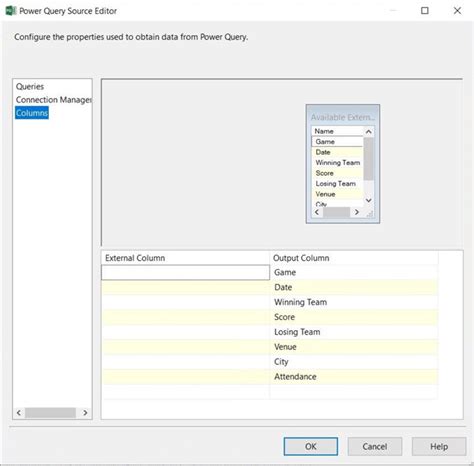The height and width of the screenshot is (466, 474).
Task: Click the Output Column header
Action: pyautogui.click(x=354, y=258)
